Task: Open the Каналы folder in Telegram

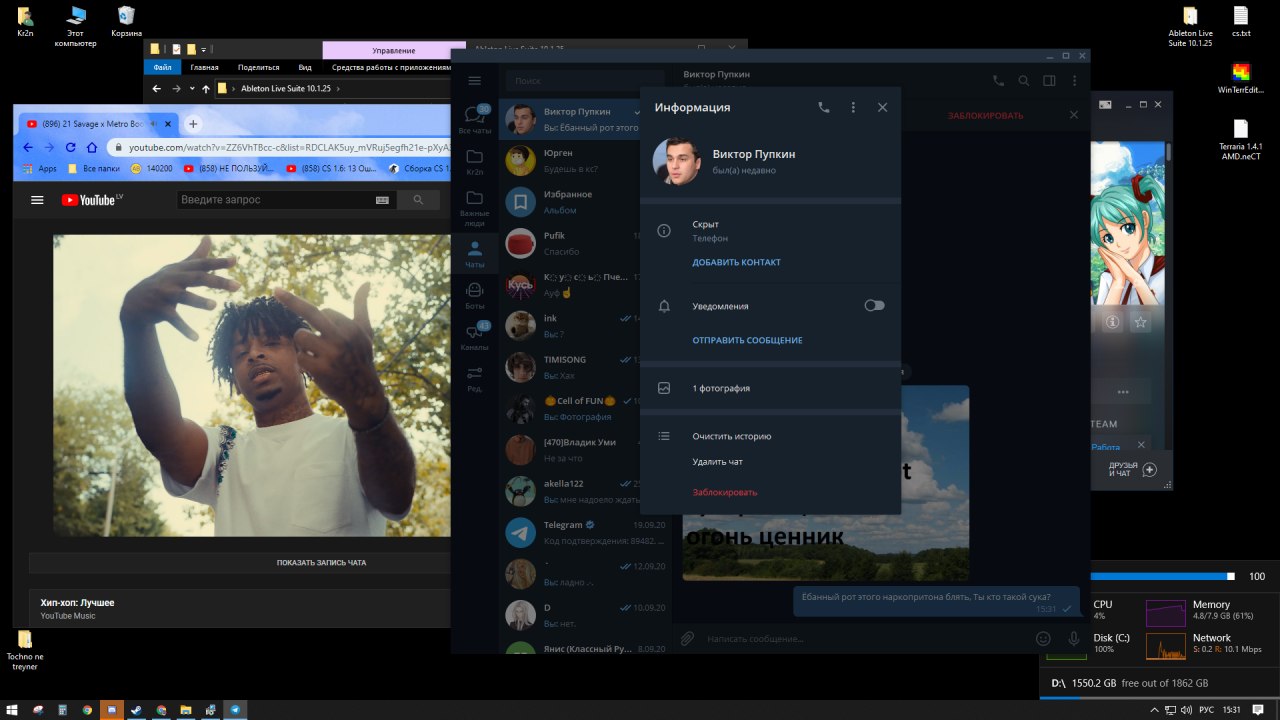Action: coord(475,337)
